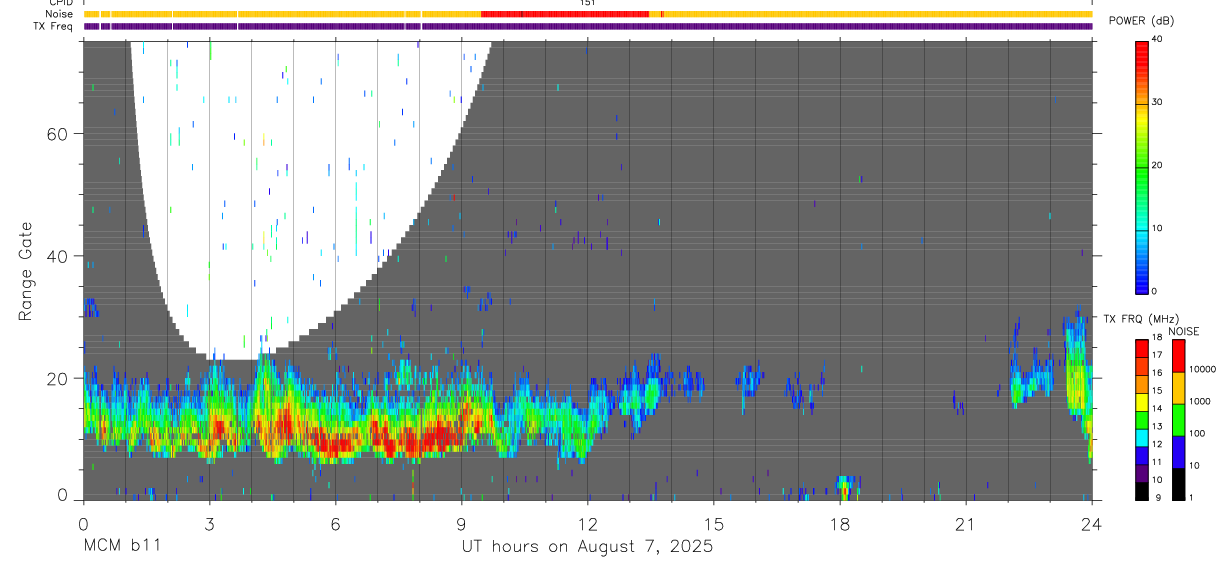
Task: Click the POWER (dB) rainbow color bar
Action: (1141, 166)
